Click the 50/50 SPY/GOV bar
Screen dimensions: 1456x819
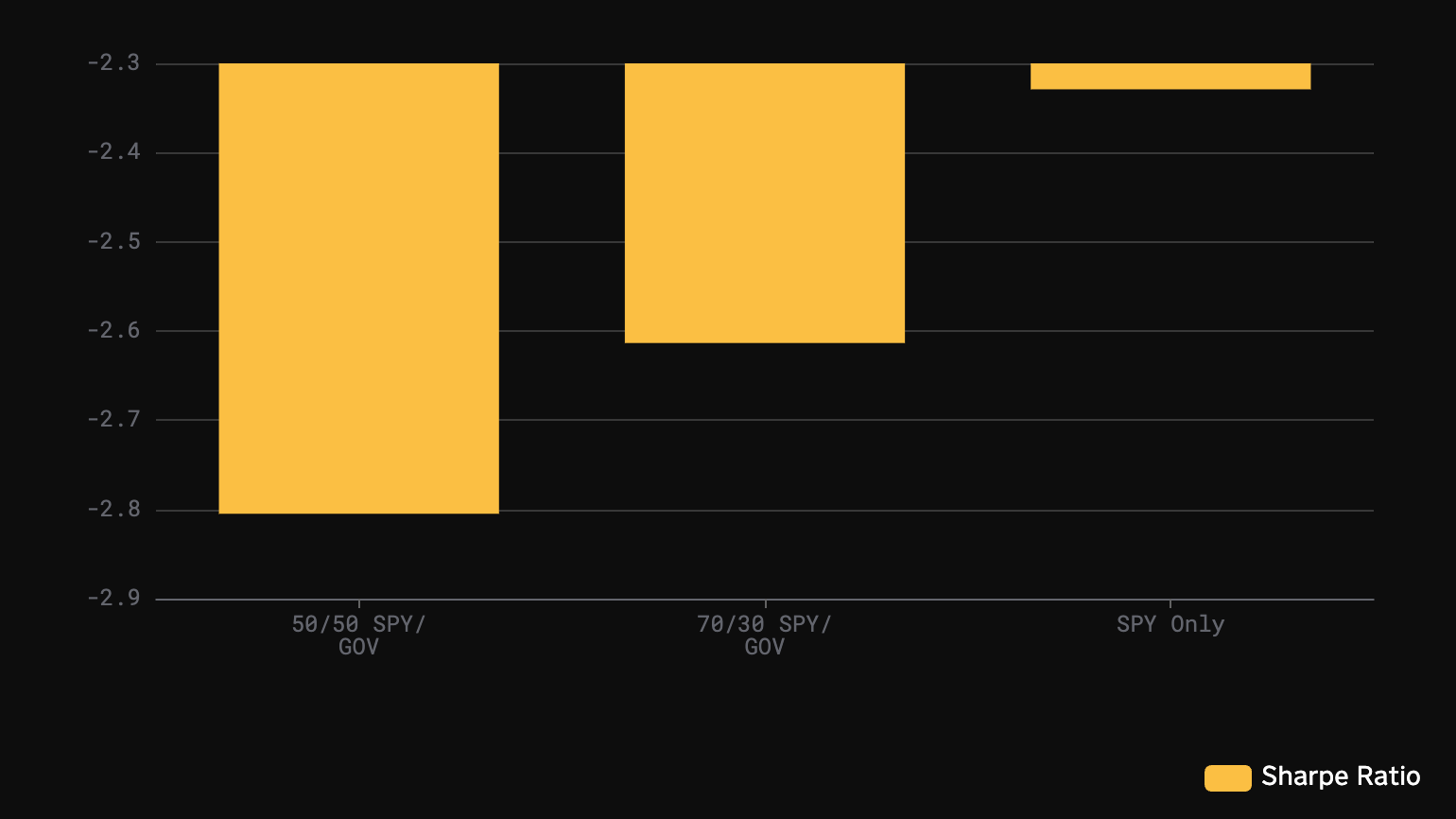358,288
